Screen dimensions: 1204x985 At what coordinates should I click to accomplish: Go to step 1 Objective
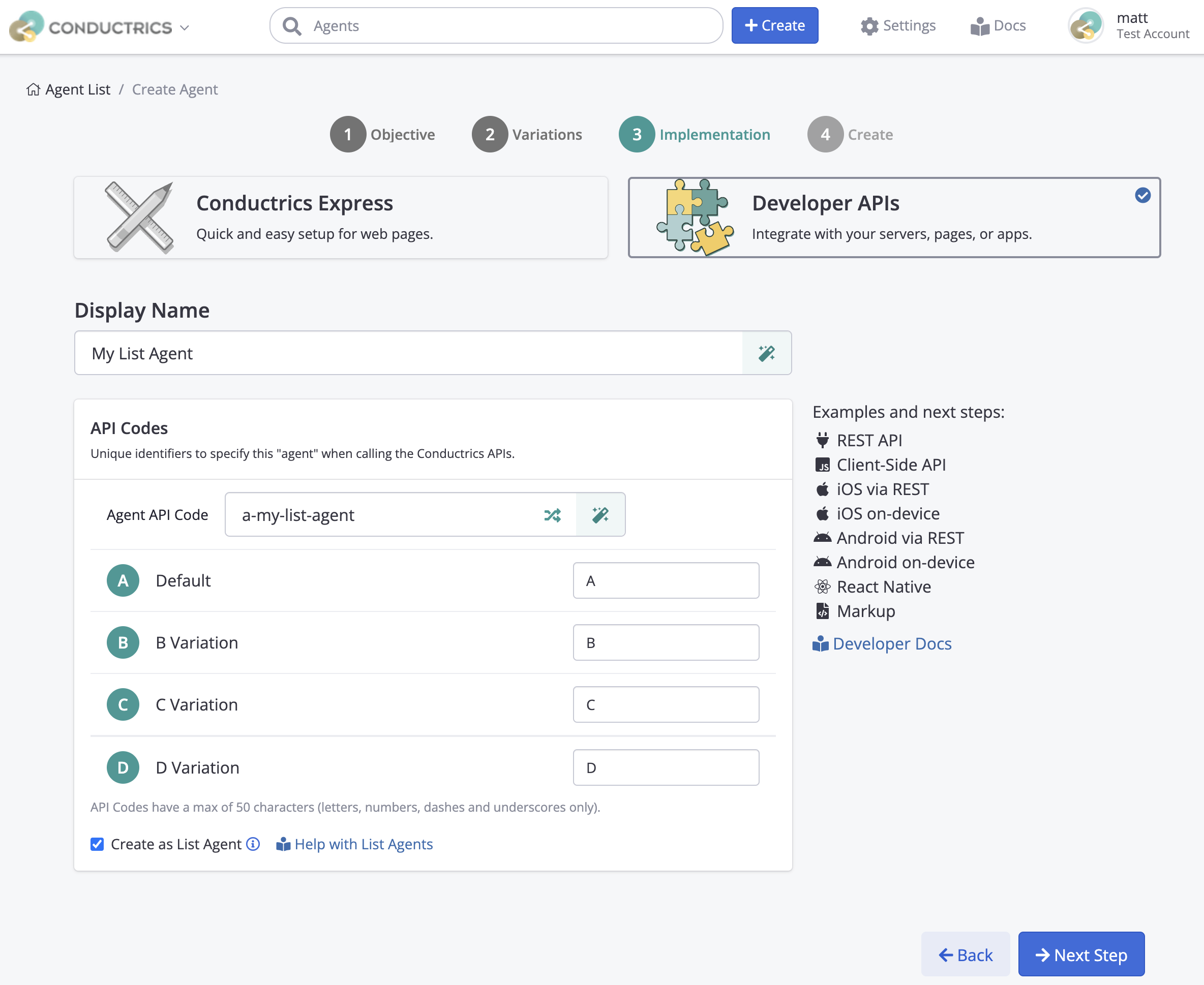coord(382,135)
